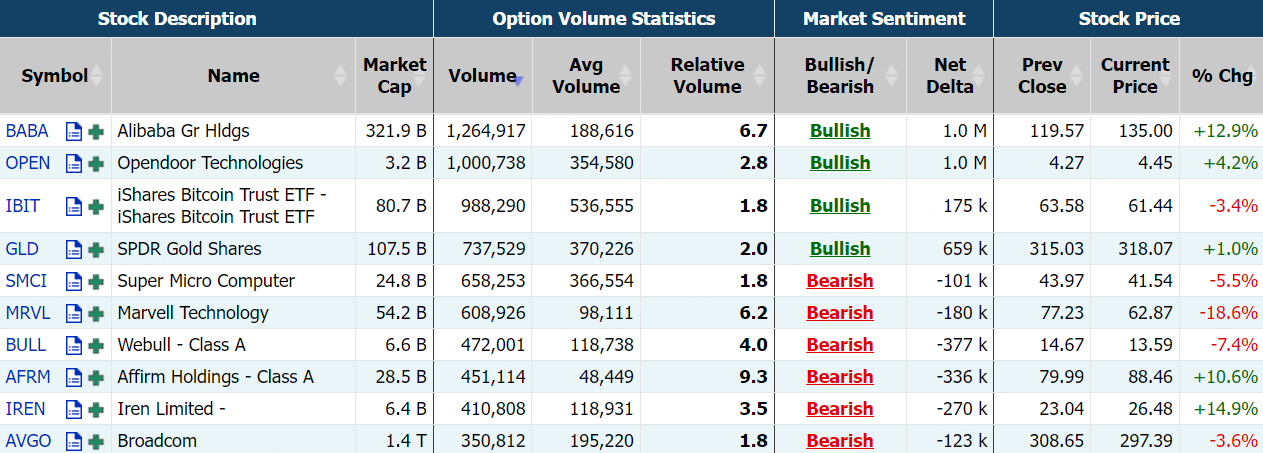Sort table by Market Cap column
Viewport: 1263px width, 453px height.
(394, 75)
